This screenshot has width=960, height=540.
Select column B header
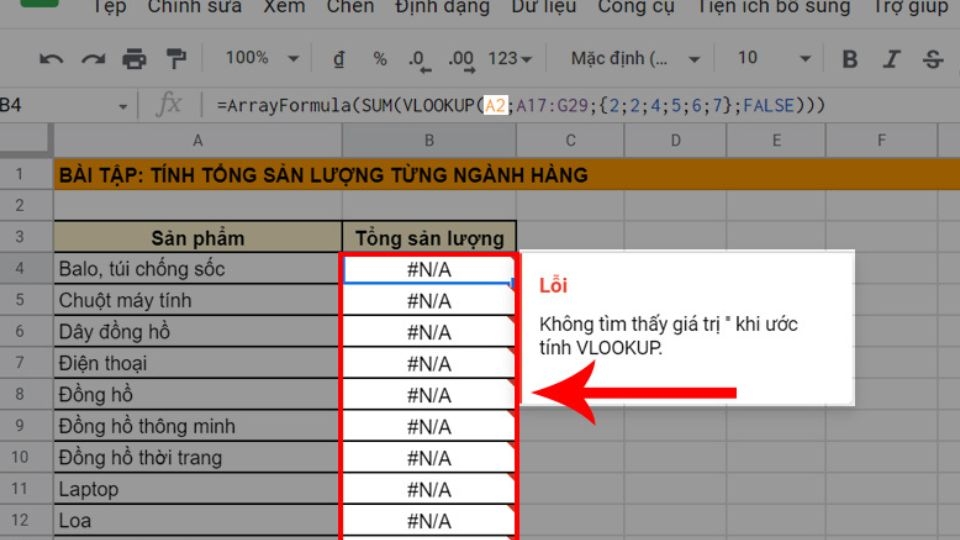(x=429, y=140)
